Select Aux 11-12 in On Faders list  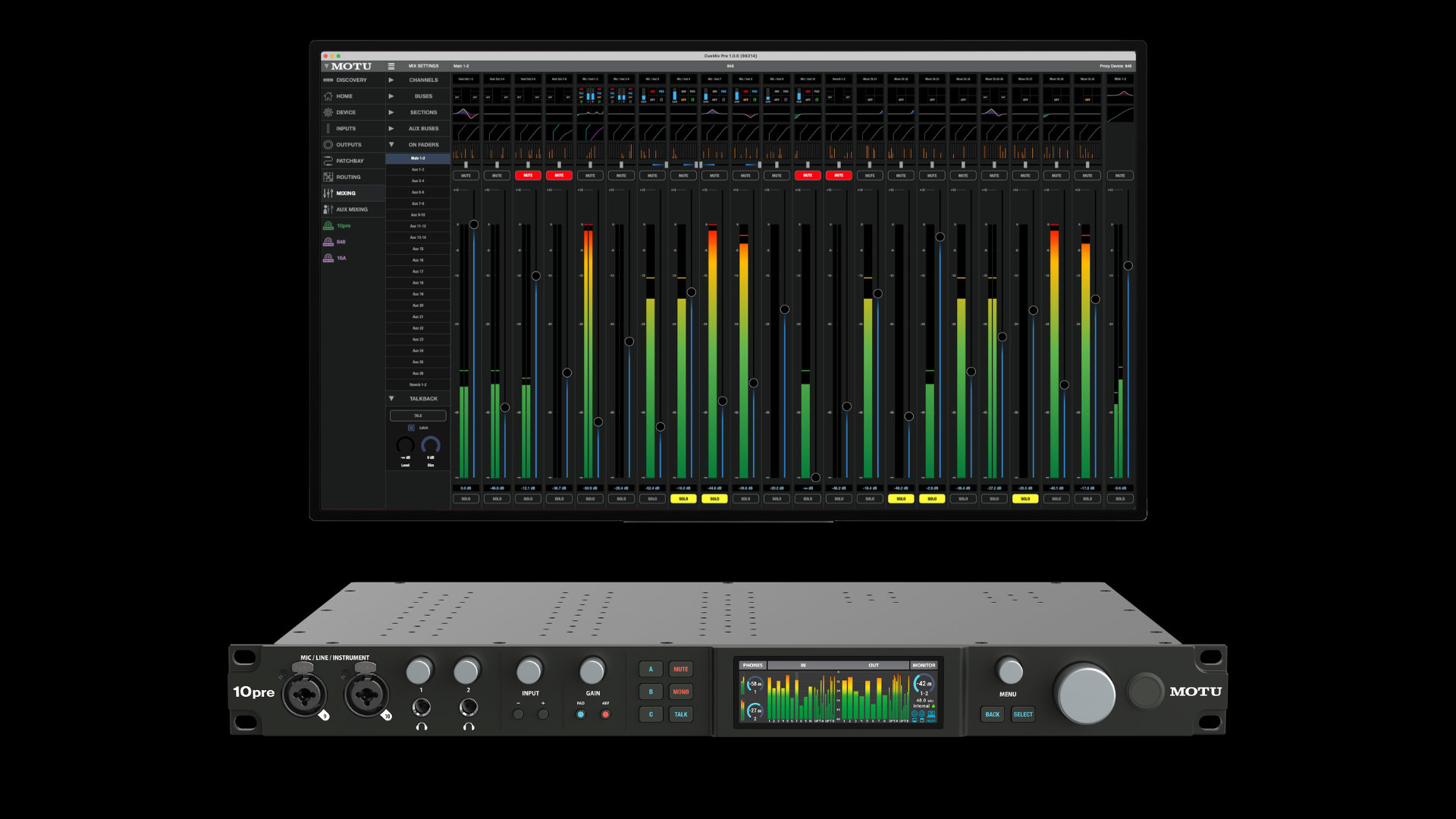point(418,226)
